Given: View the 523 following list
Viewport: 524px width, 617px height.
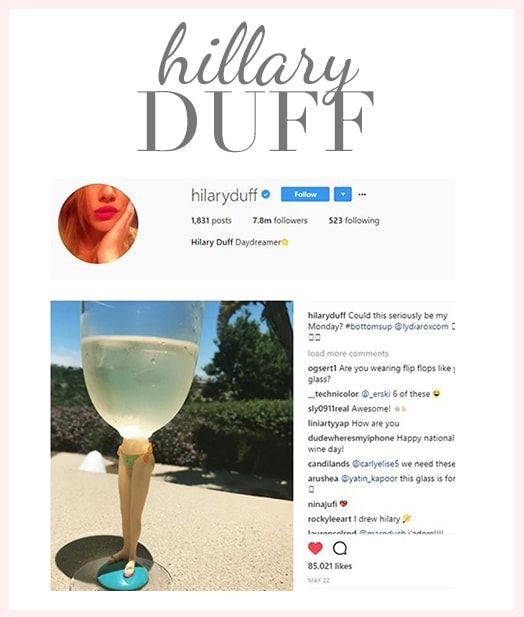Looking at the screenshot, I should click(x=354, y=220).
